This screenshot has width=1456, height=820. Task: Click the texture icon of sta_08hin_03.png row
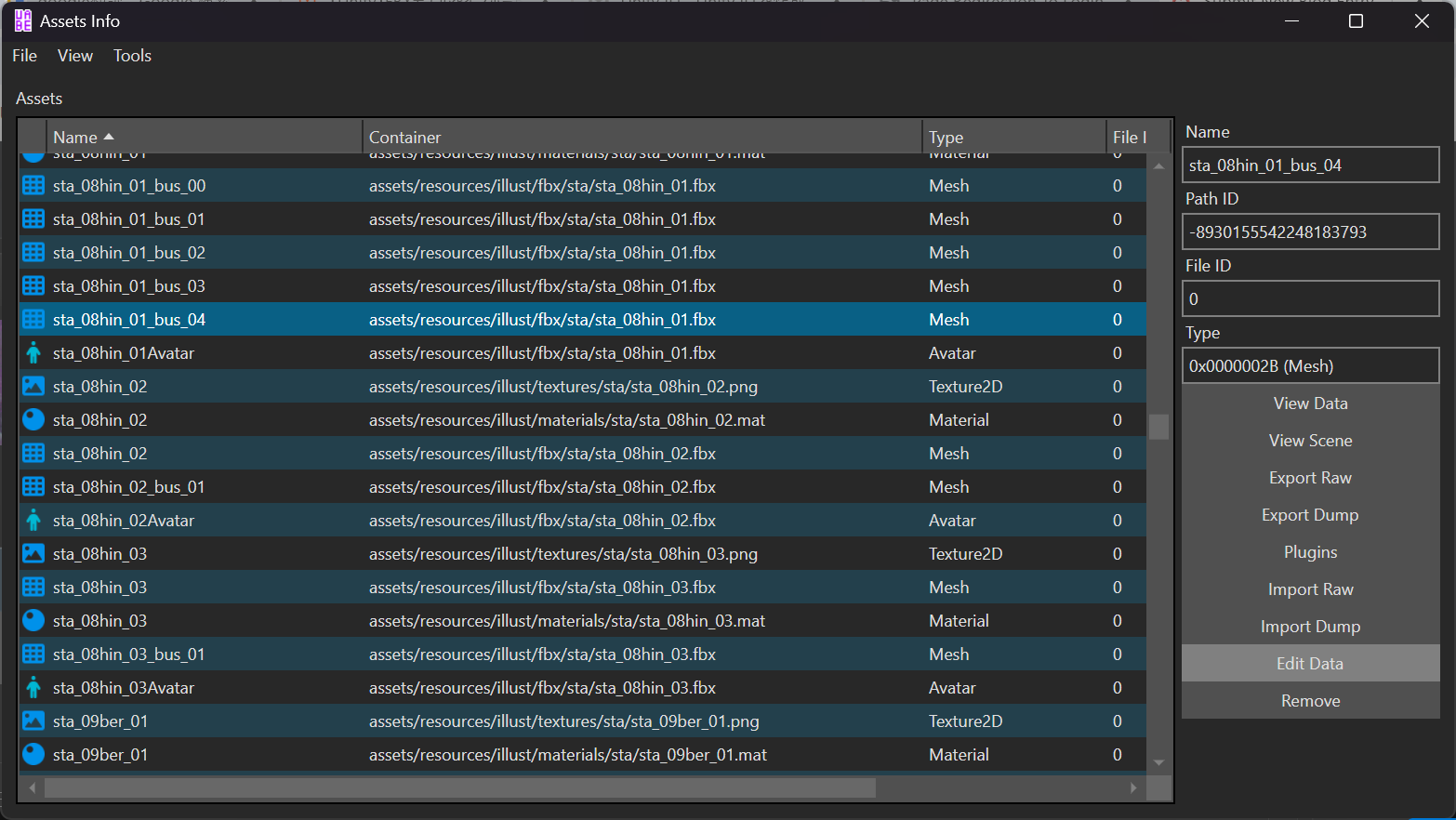pos(33,553)
